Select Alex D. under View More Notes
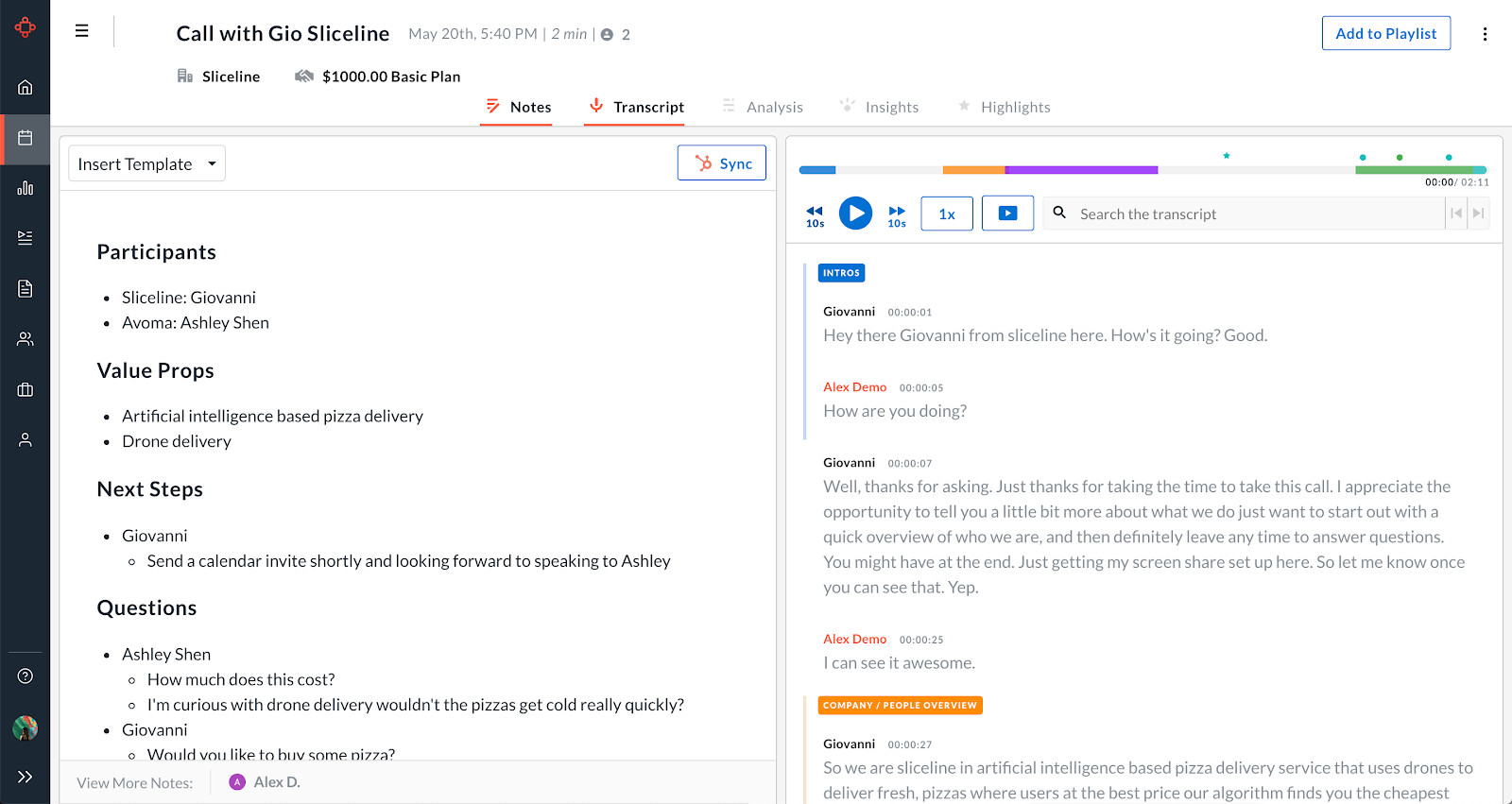 pyautogui.click(x=265, y=782)
